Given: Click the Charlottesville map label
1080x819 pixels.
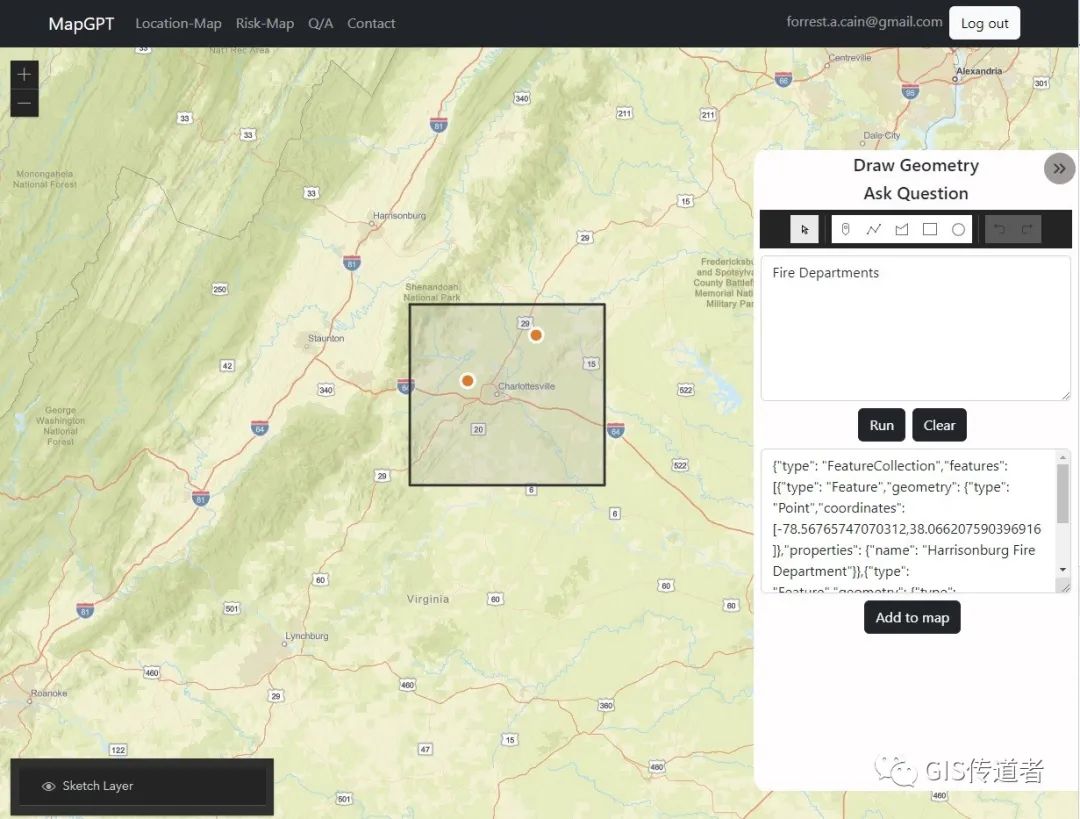Looking at the screenshot, I should [526, 386].
